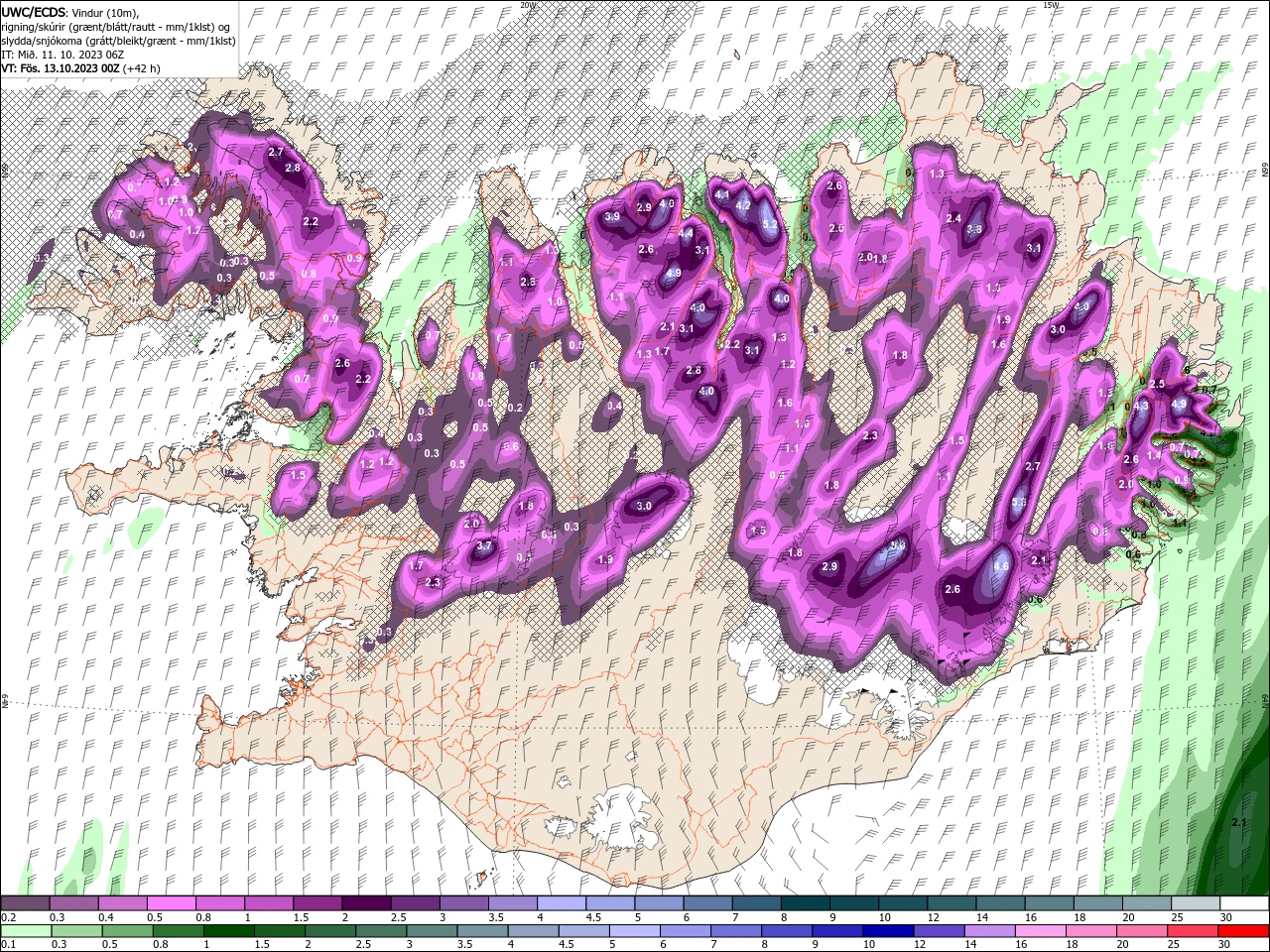The image size is (1270, 952).
Task: Select the 4.2 snowfall value on map
Action: pyautogui.click(x=743, y=204)
